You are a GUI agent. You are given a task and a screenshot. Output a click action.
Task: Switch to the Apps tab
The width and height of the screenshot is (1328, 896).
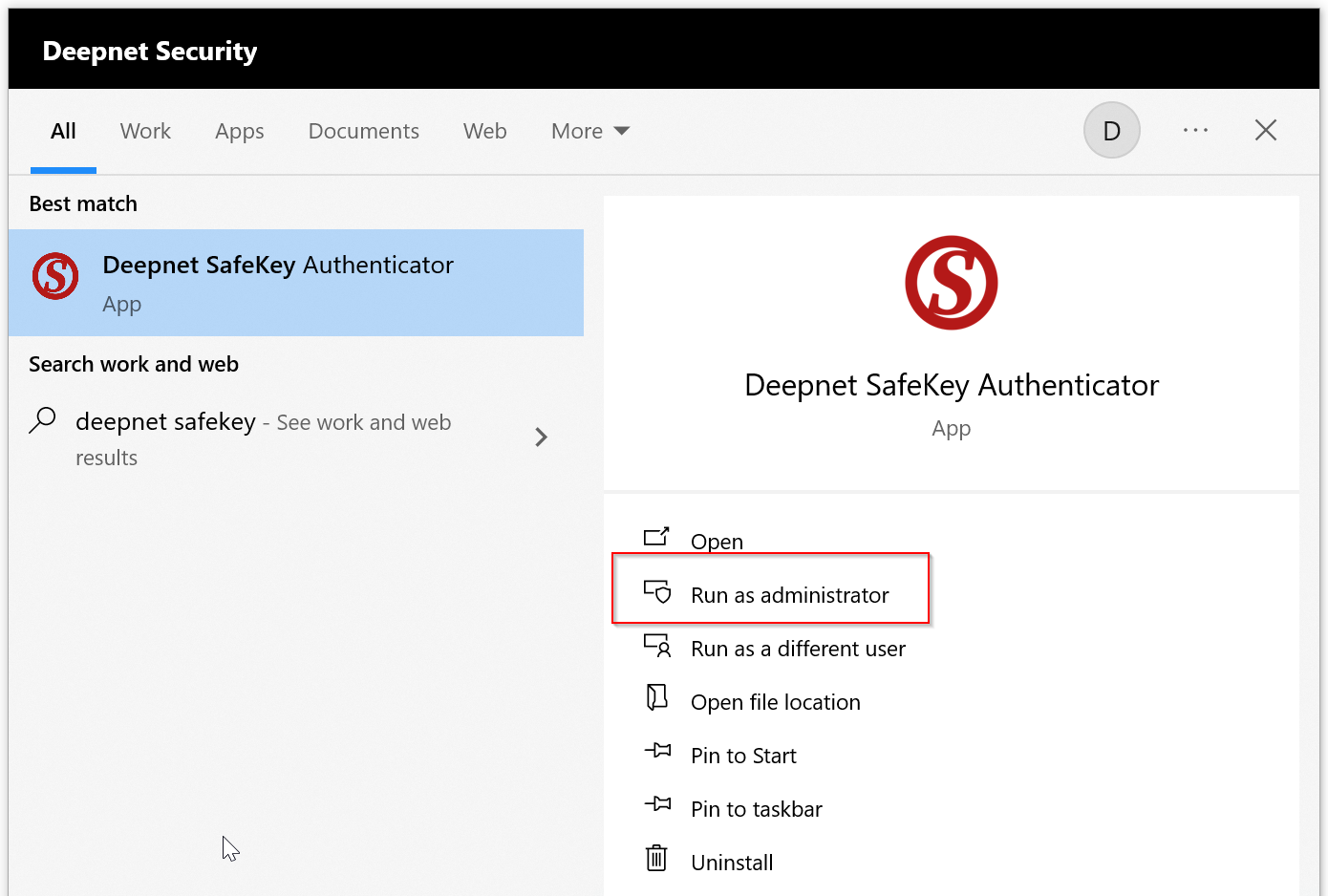point(239,131)
